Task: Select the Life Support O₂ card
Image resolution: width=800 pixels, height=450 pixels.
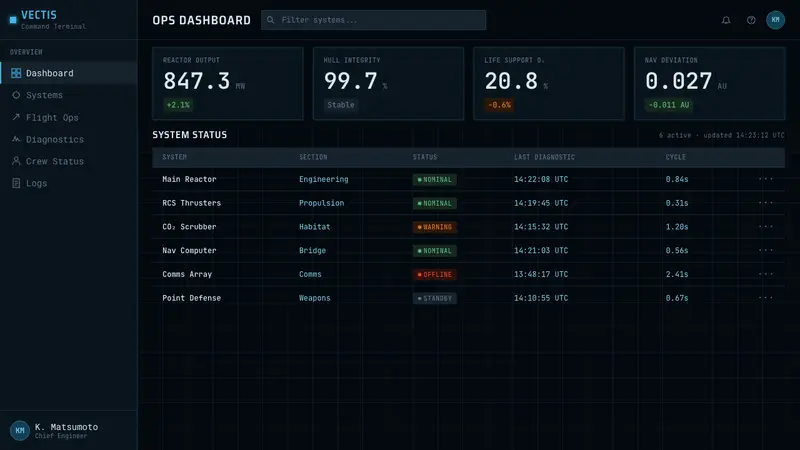Action: (549, 84)
